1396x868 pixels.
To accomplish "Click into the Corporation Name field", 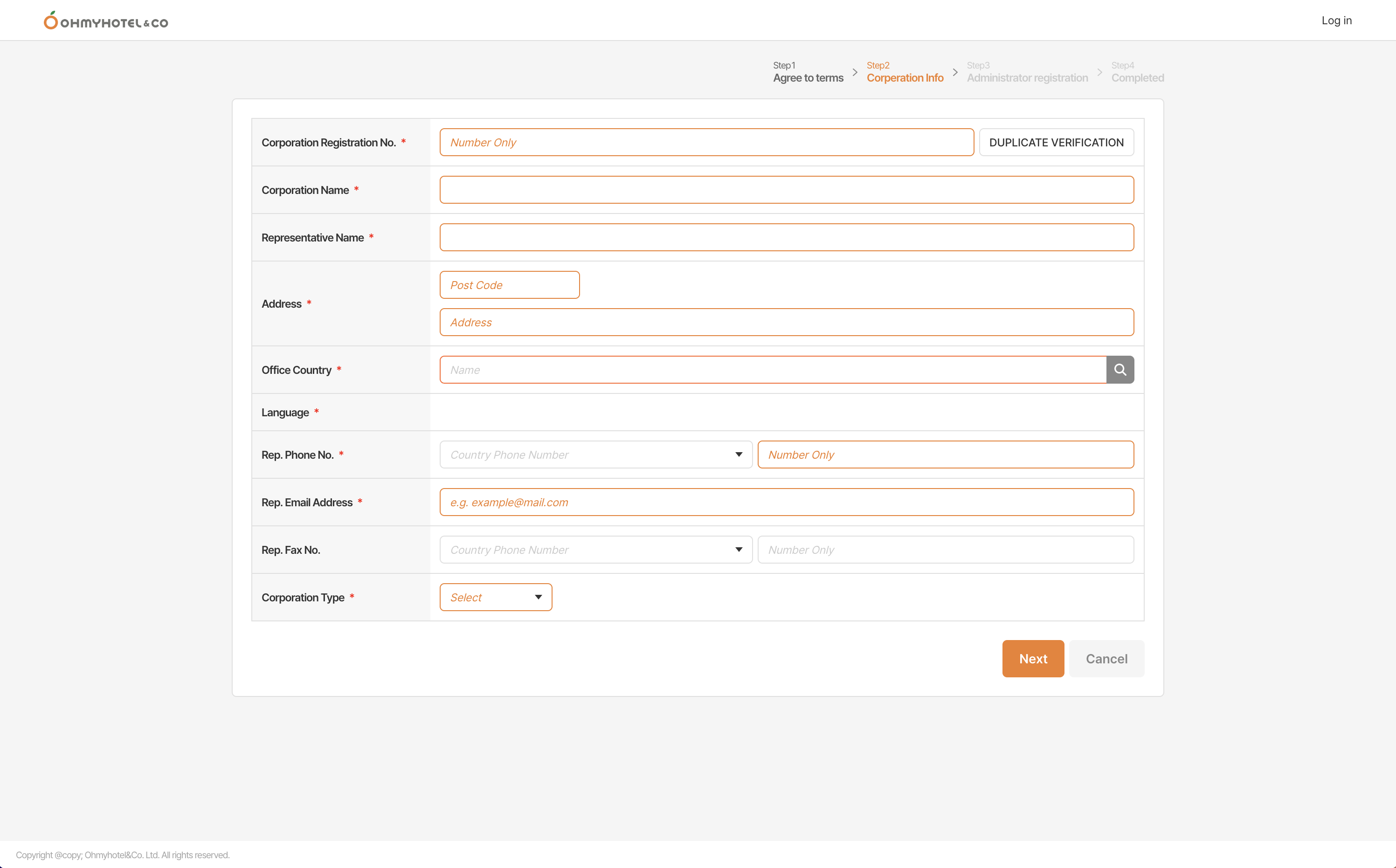I will [x=787, y=190].
